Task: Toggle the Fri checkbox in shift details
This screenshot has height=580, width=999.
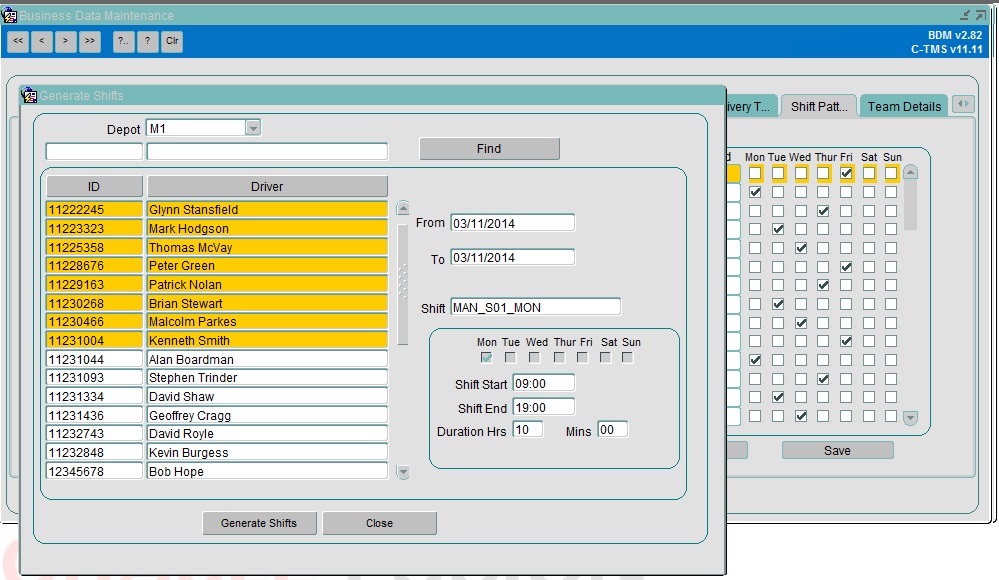Action: [582, 358]
